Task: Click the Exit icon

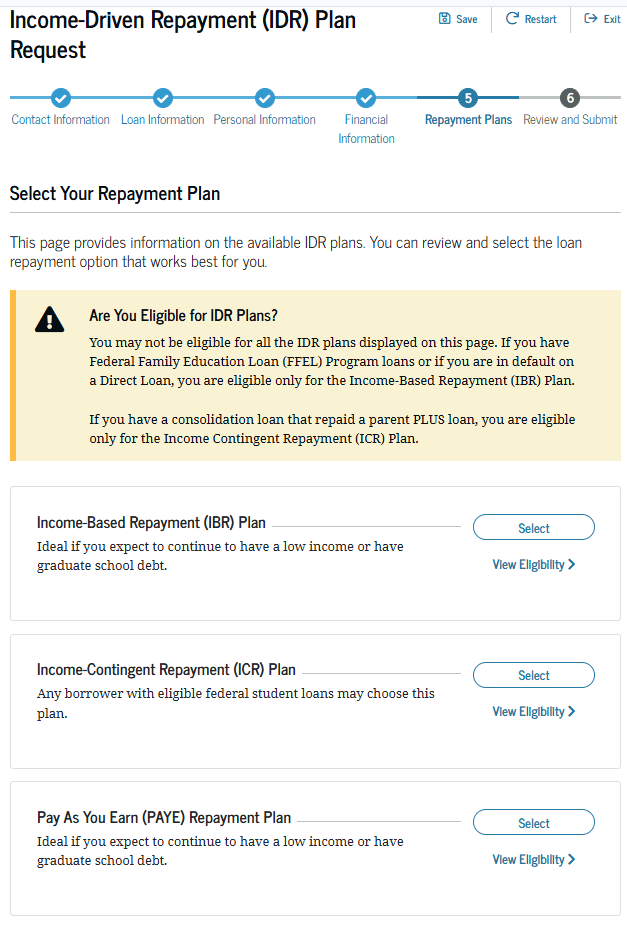Action: 591,18
